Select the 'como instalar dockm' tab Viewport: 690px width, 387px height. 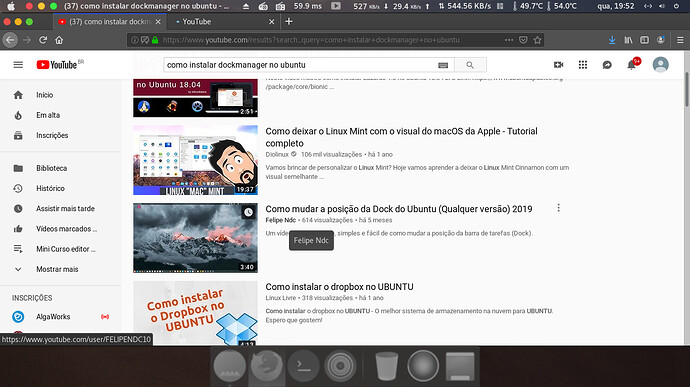[x=110, y=21]
